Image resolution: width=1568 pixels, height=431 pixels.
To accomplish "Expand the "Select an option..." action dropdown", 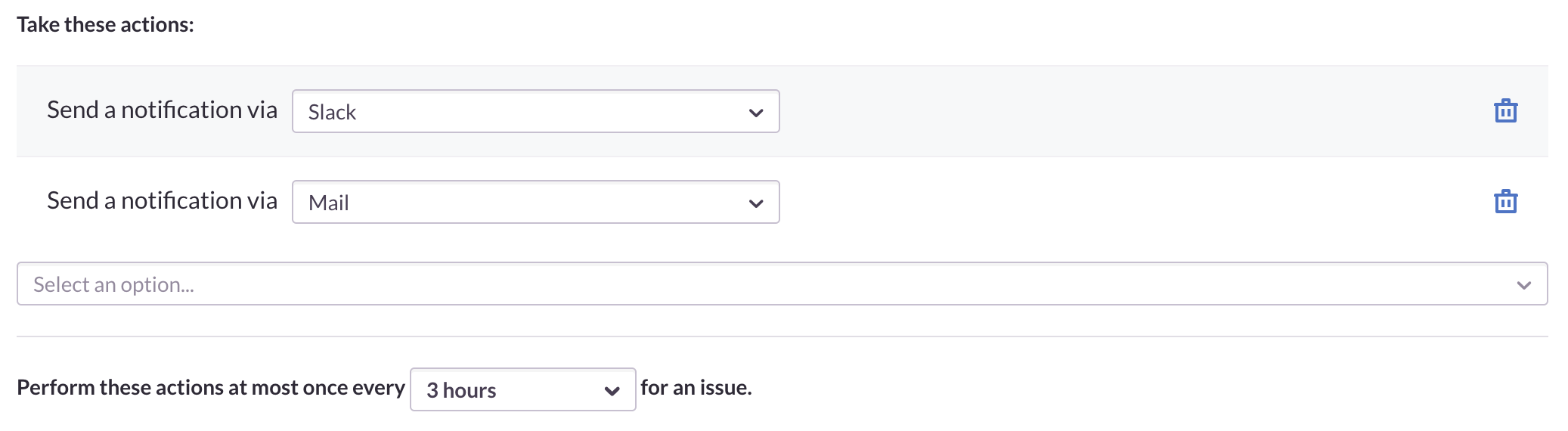I will [x=782, y=284].
